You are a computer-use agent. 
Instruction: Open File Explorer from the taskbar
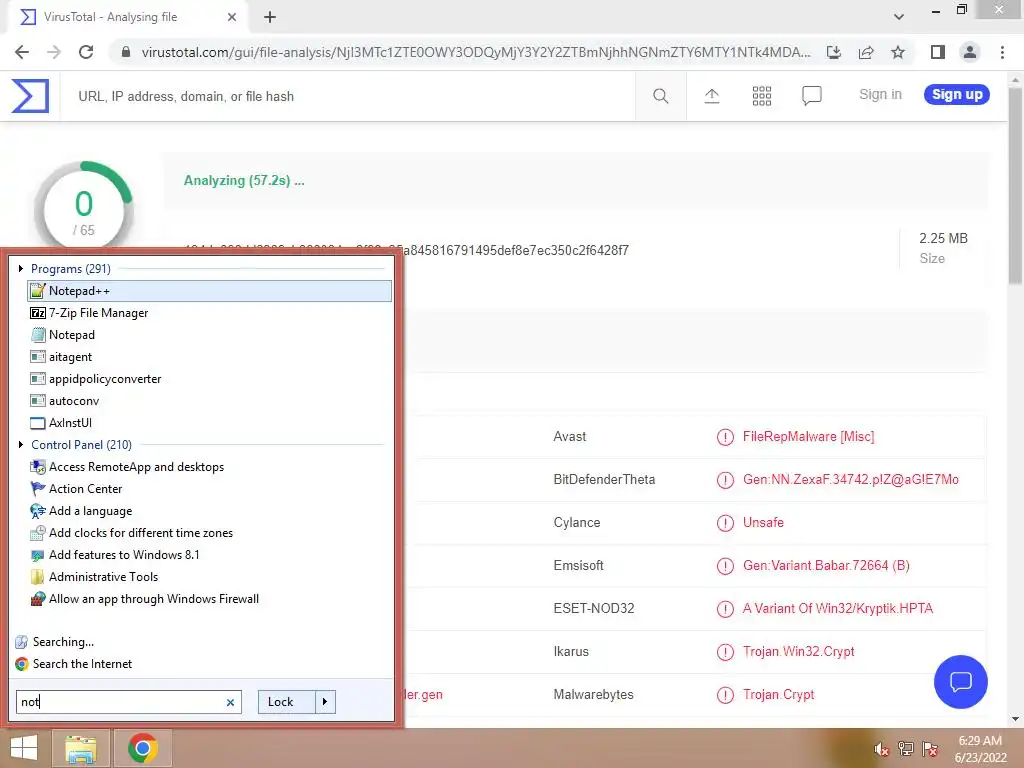click(80, 748)
